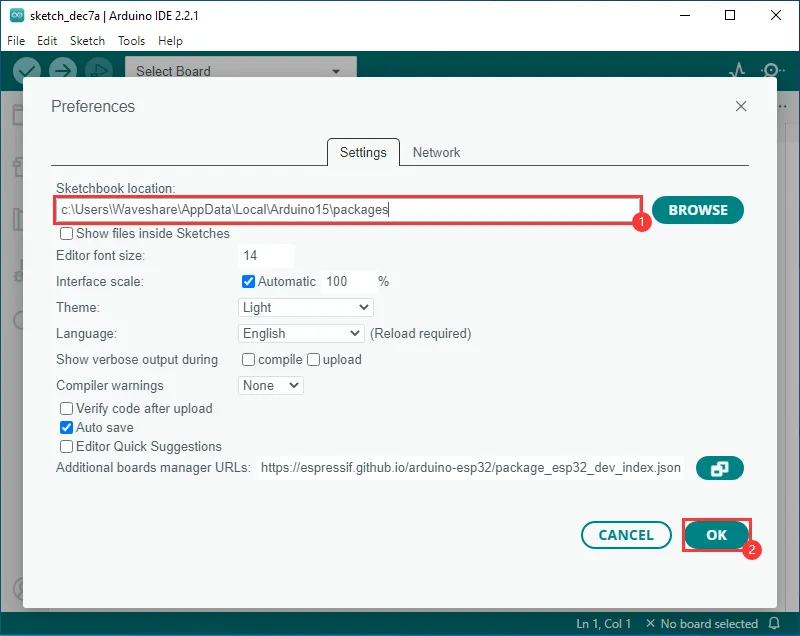Click the Arduino IDE title bar logo
This screenshot has width=800, height=636.
16,16
